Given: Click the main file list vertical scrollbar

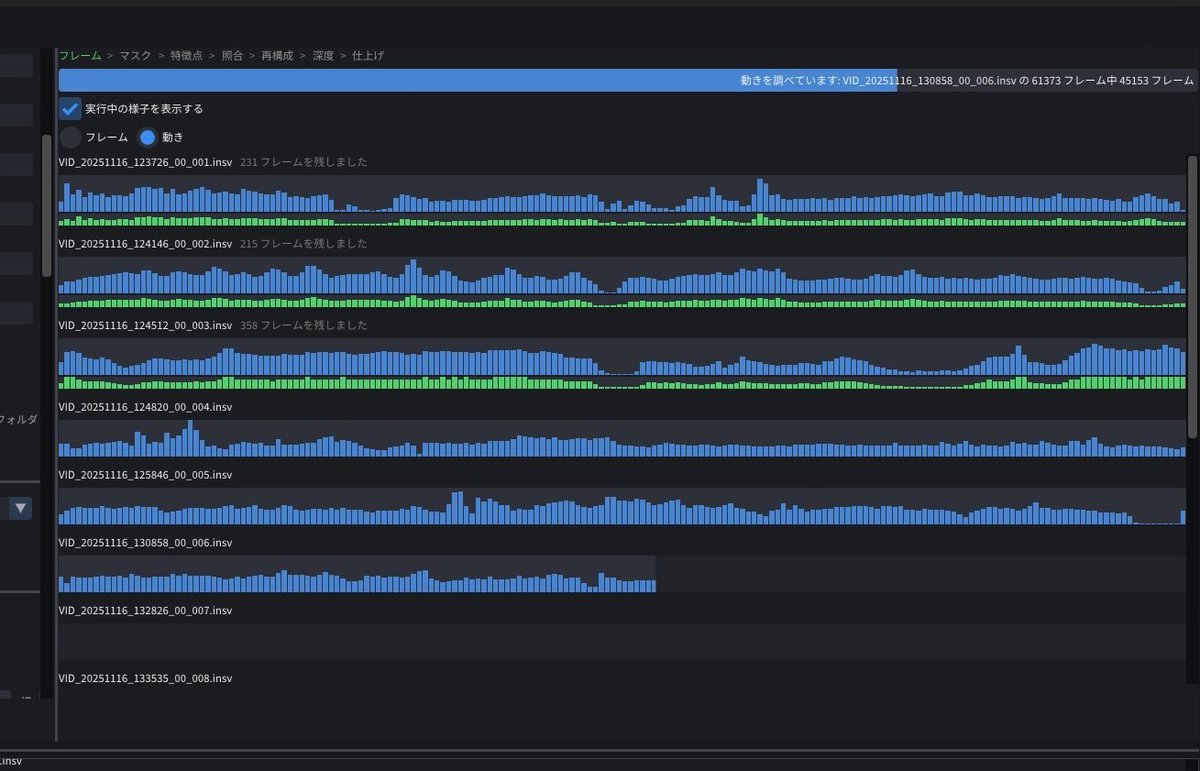Looking at the screenshot, I should [x=1192, y=295].
